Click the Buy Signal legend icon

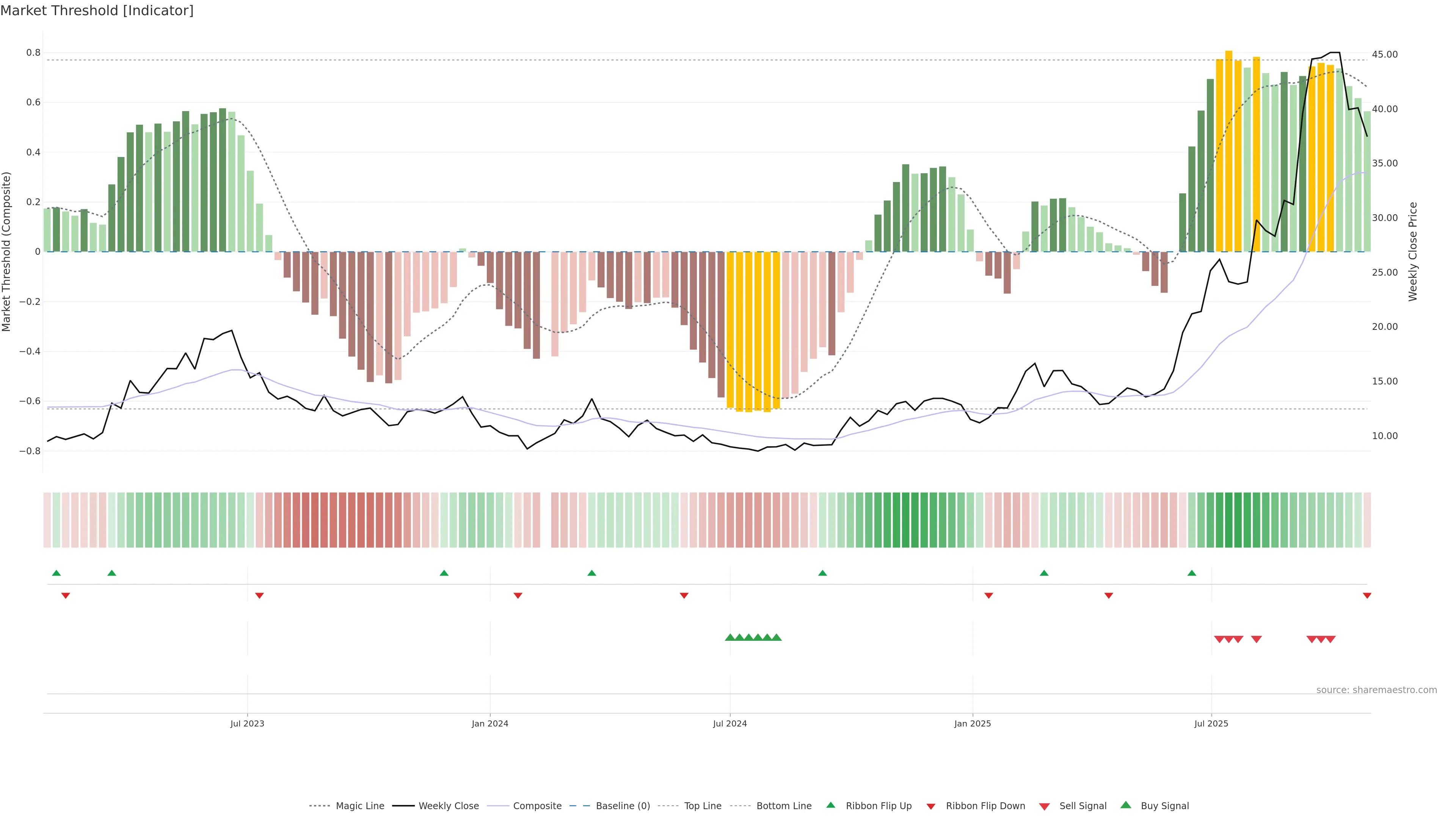pos(1126,805)
